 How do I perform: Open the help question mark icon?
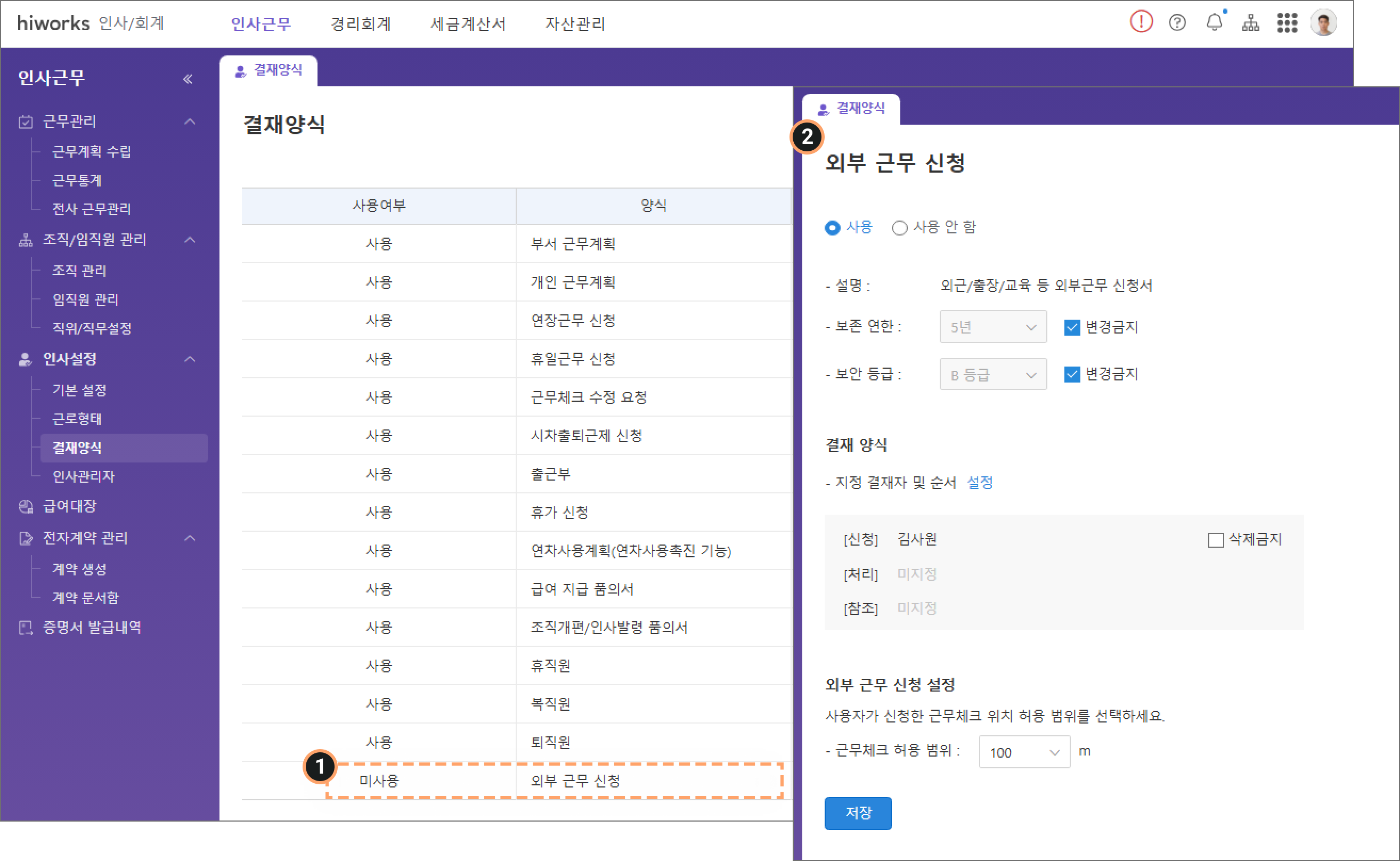(1177, 23)
